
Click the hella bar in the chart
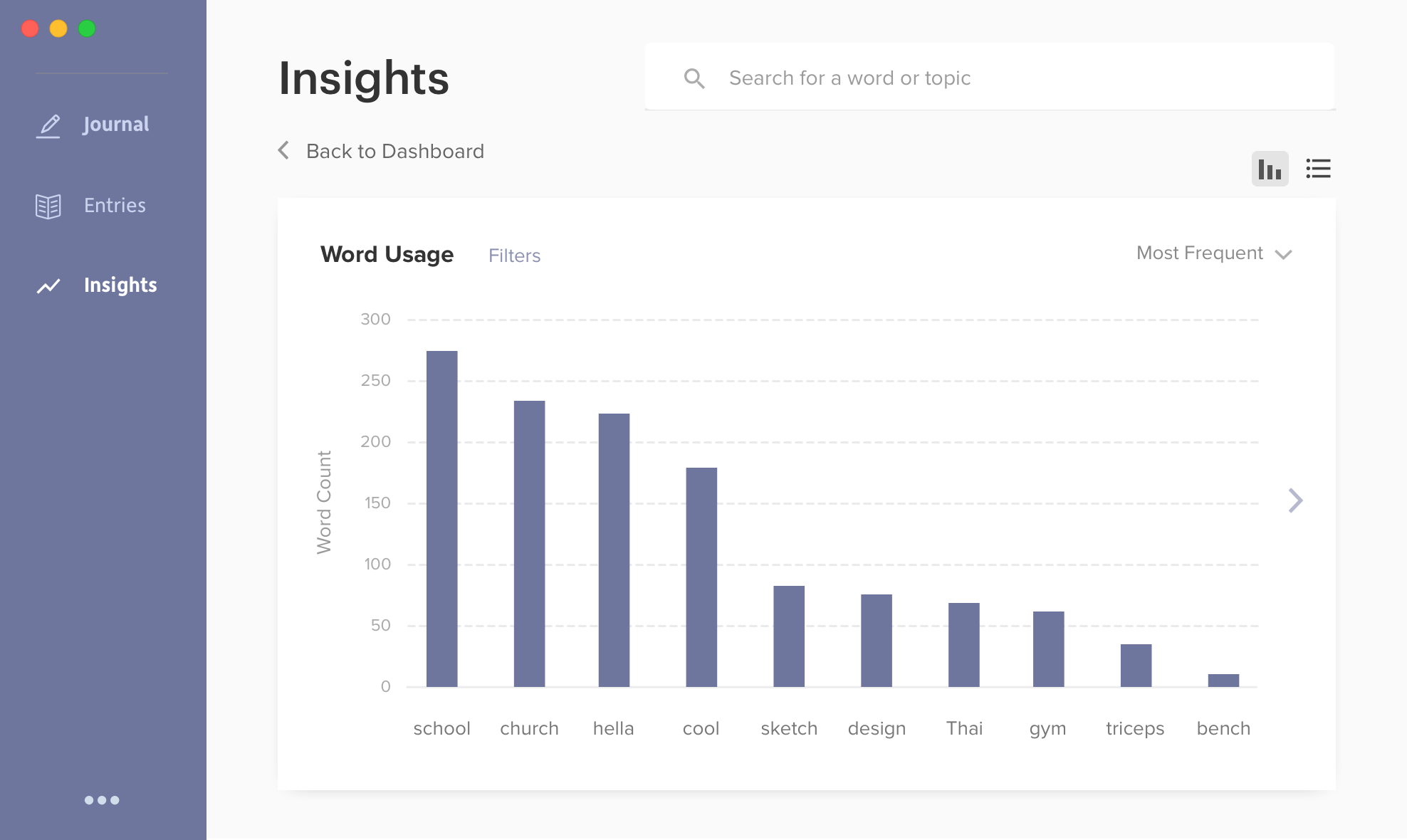(x=614, y=550)
